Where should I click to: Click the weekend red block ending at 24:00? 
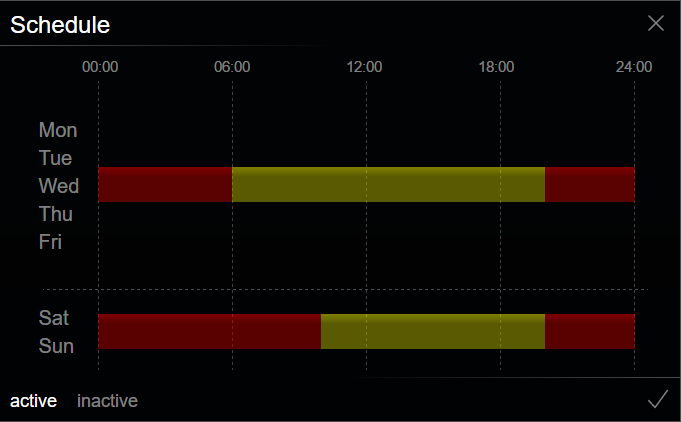[589, 331]
